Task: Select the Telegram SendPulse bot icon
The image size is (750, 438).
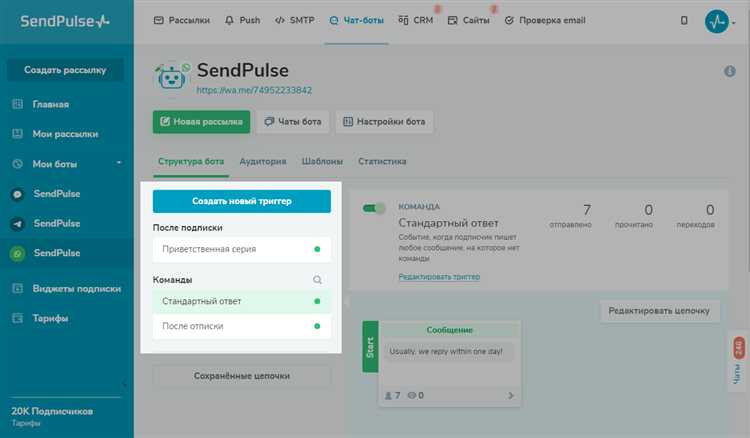Action: (x=17, y=224)
